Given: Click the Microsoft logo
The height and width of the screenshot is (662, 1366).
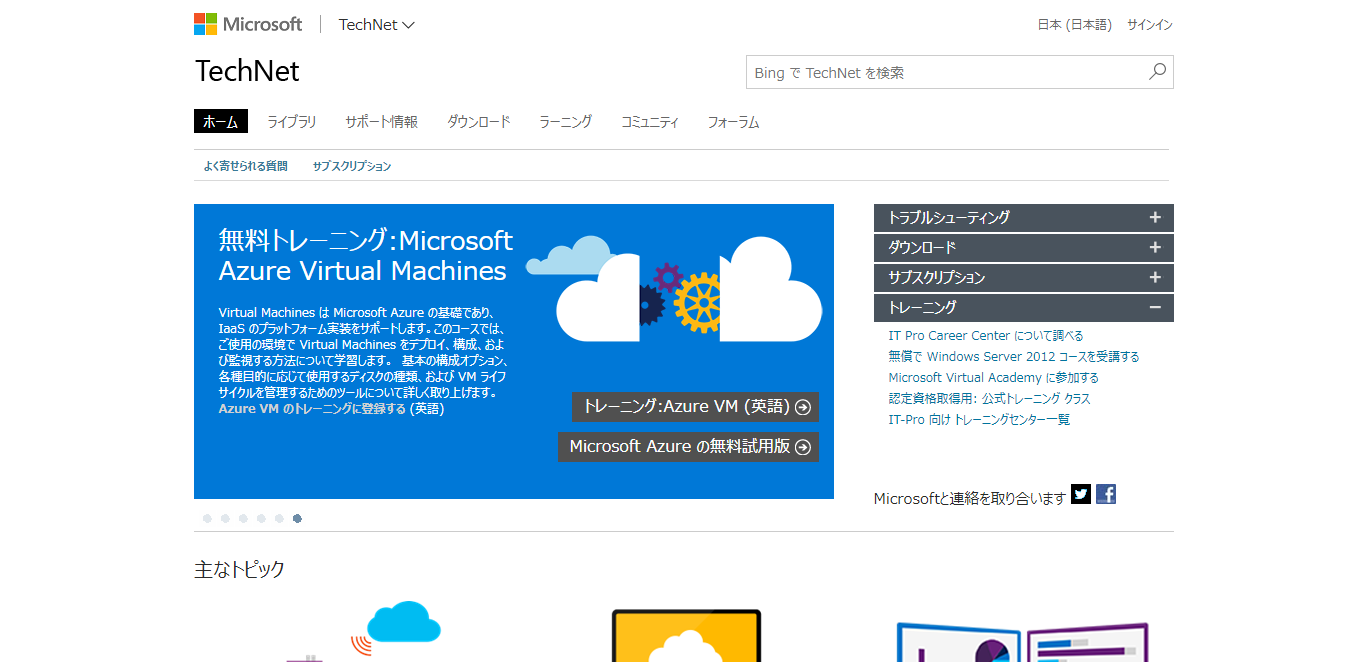Looking at the screenshot, I should (x=248, y=24).
